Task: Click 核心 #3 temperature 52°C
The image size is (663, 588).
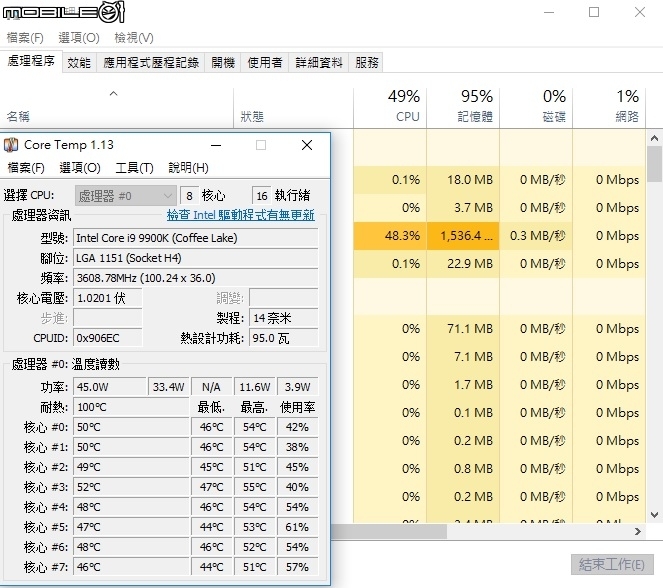Action: (x=131, y=487)
